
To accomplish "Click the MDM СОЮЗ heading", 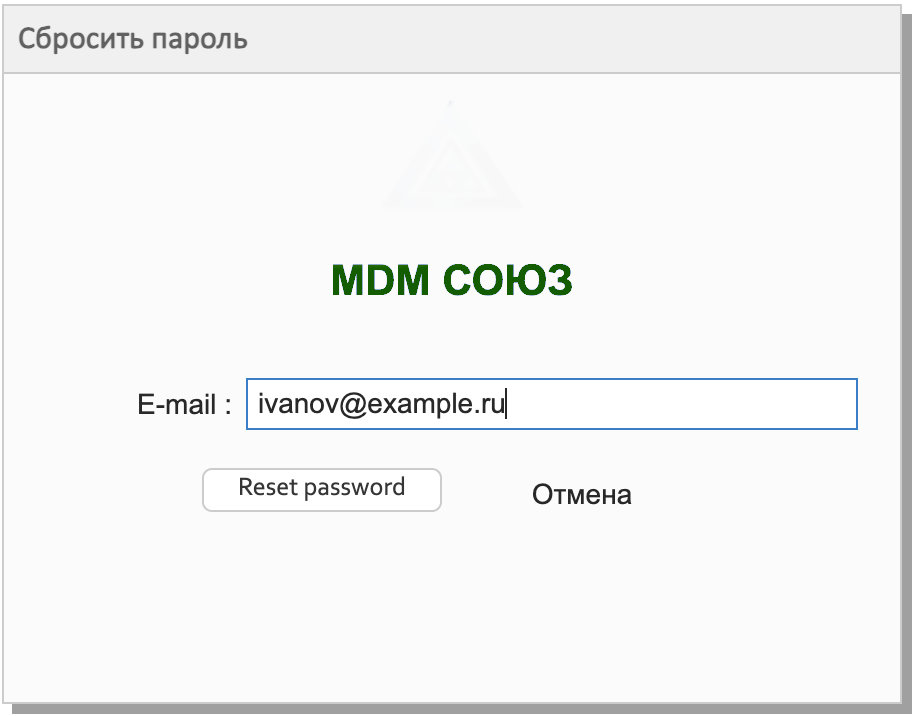I will [451, 281].
